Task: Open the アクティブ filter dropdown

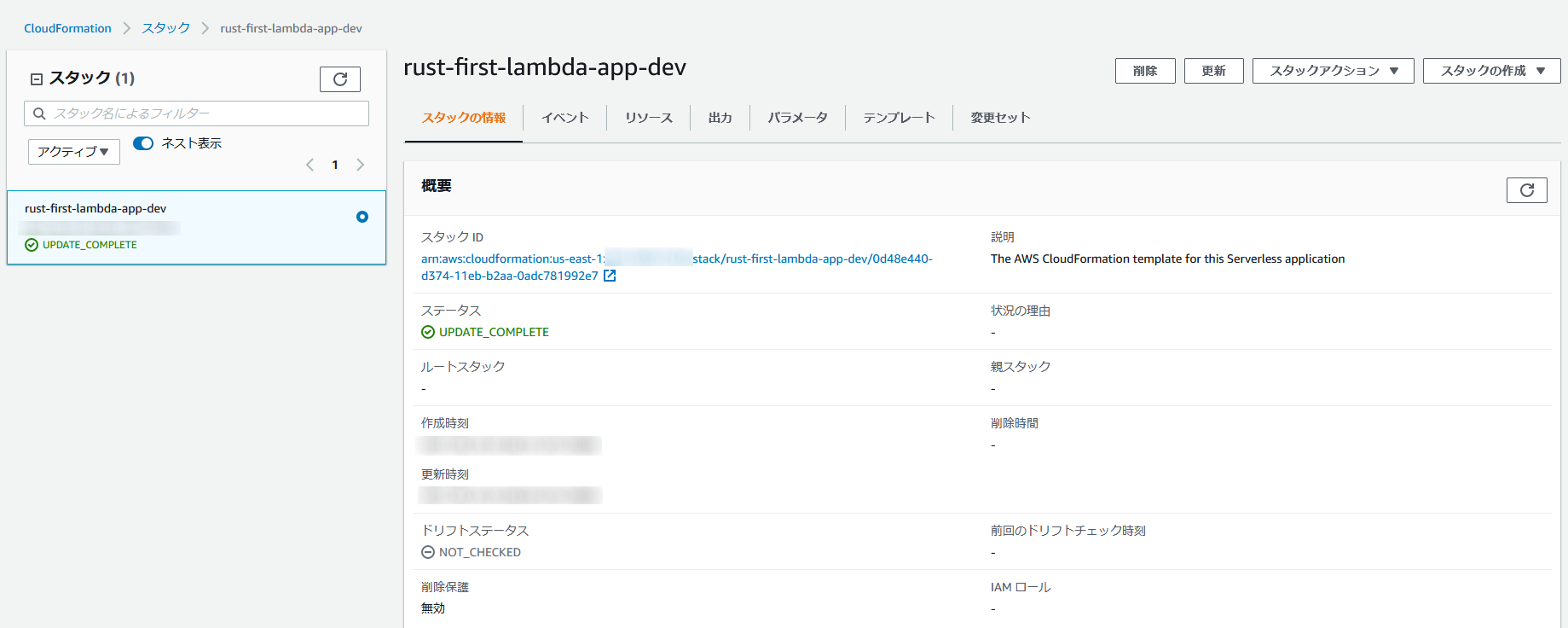Action: click(x=74, y=152)
